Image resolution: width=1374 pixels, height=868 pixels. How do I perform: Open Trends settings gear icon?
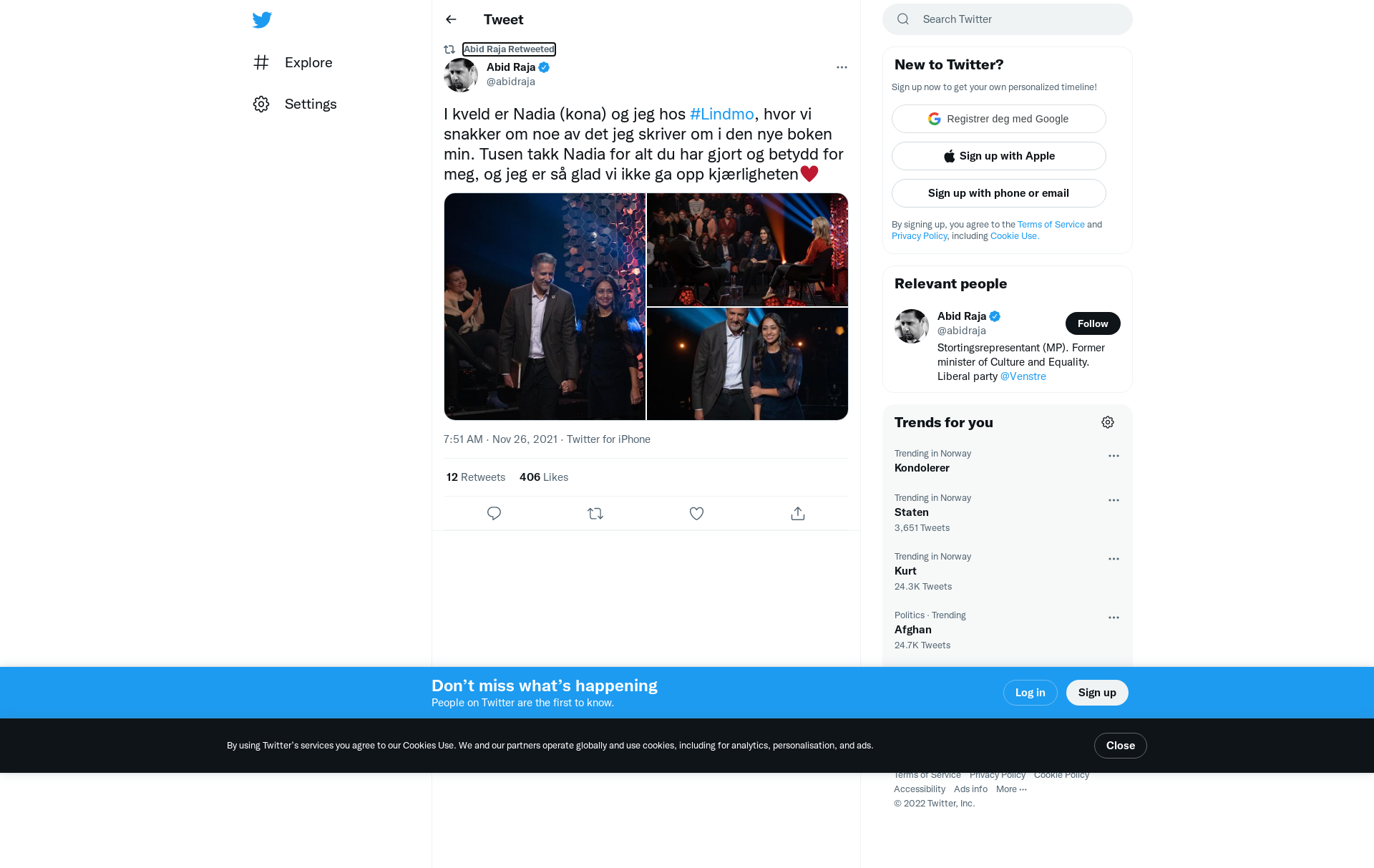1108,422
